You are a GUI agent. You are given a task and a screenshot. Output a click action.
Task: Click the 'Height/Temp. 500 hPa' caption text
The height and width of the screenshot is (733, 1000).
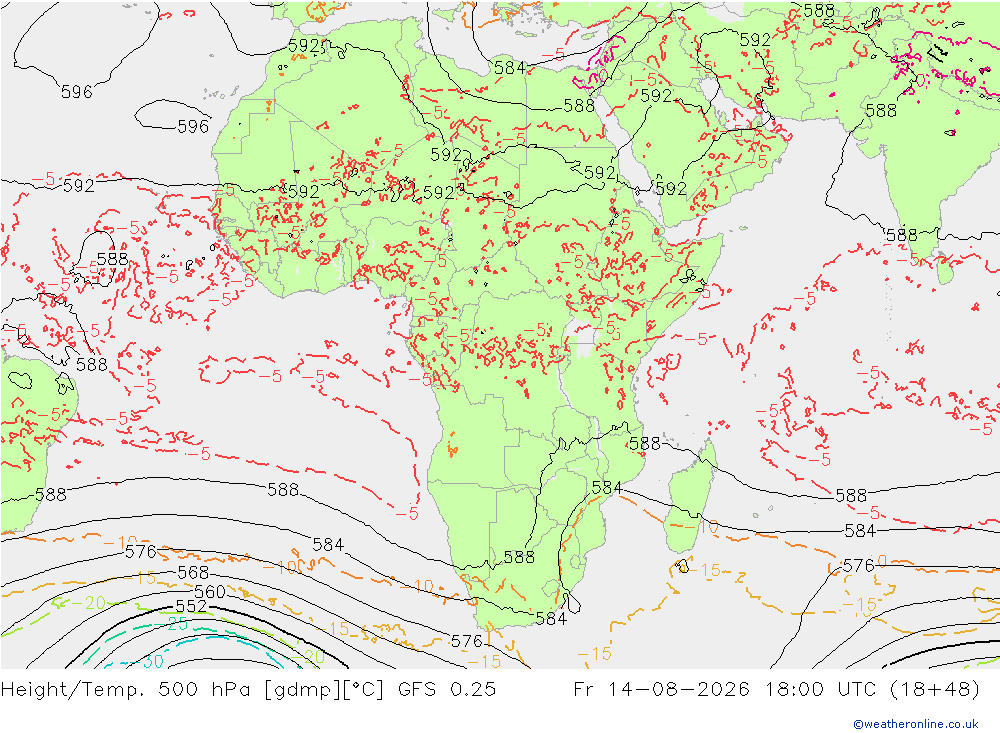tap(128, 689)
